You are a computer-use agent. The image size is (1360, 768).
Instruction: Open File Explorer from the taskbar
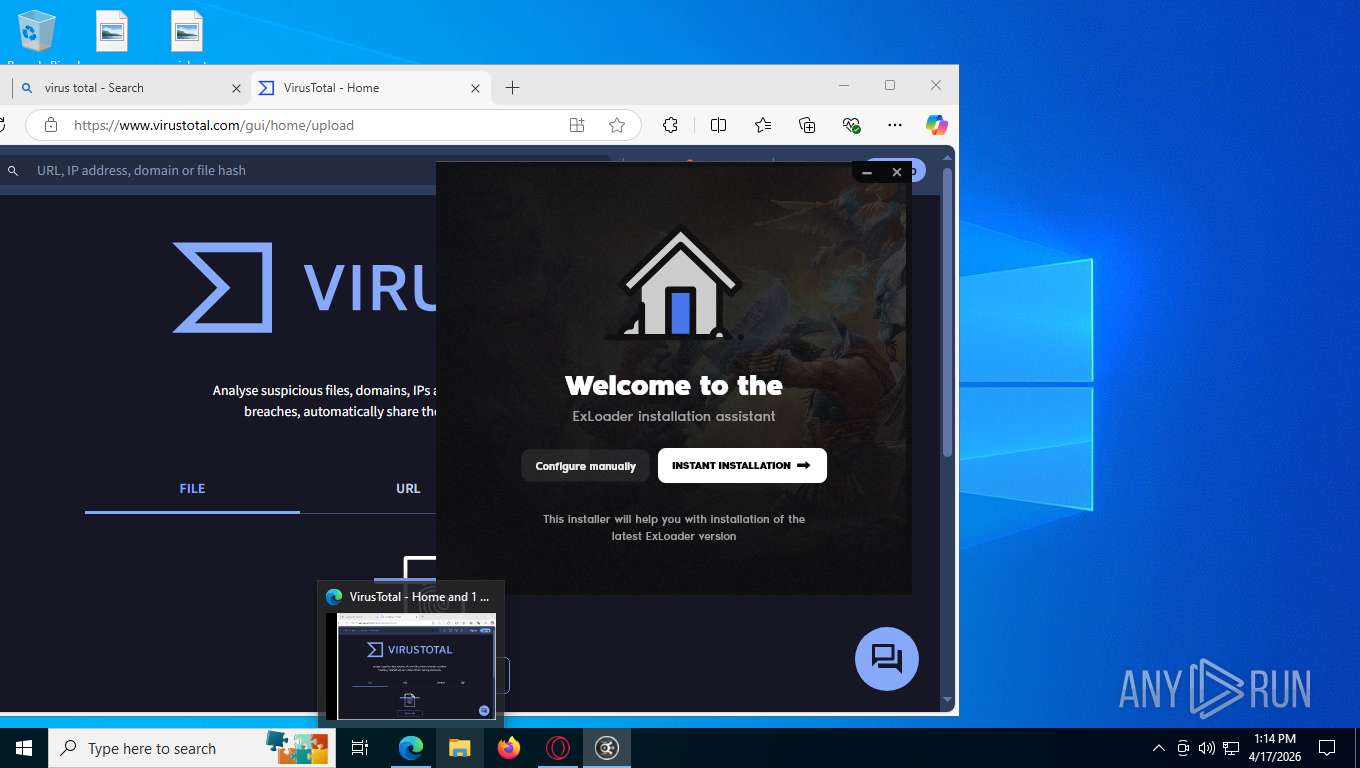459,747
